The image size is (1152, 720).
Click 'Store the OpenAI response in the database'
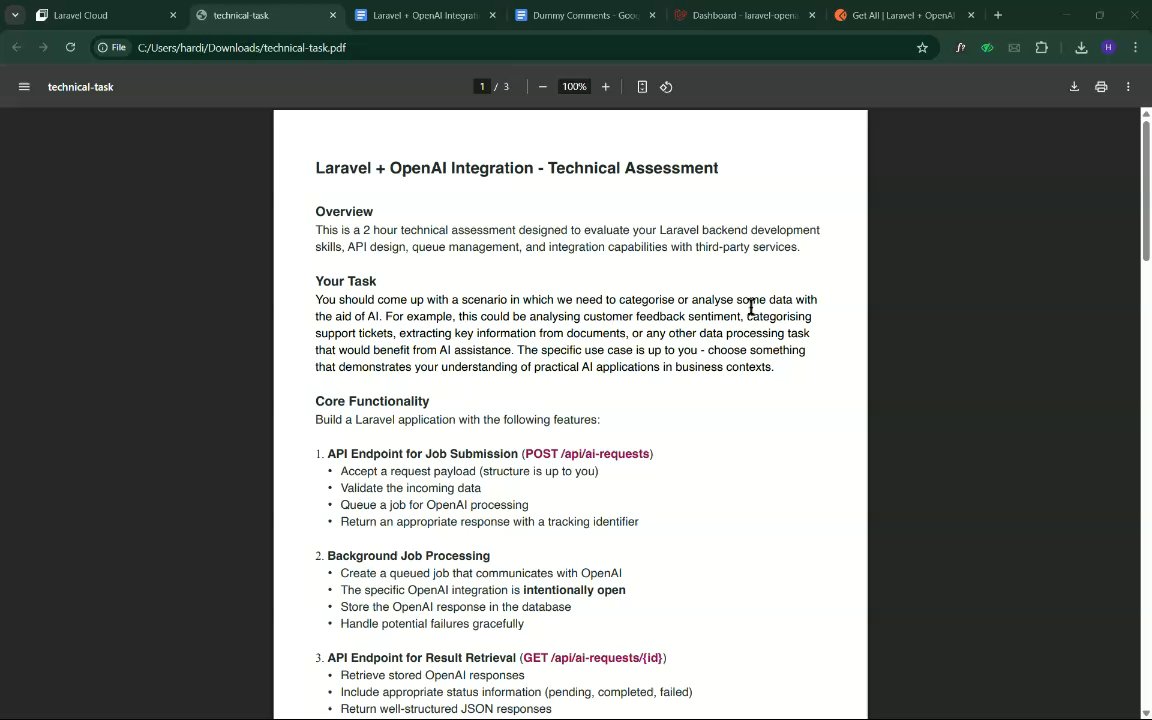tap(456, 607)
